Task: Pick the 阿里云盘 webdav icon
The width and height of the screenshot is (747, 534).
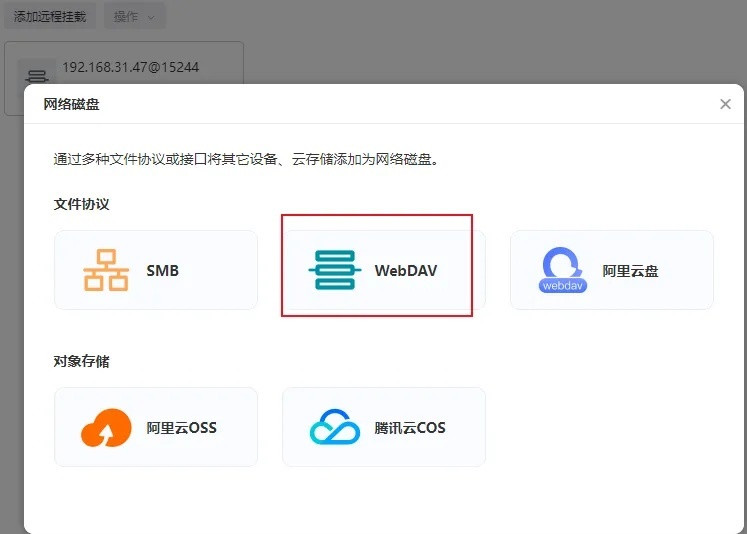Action: 563,270
